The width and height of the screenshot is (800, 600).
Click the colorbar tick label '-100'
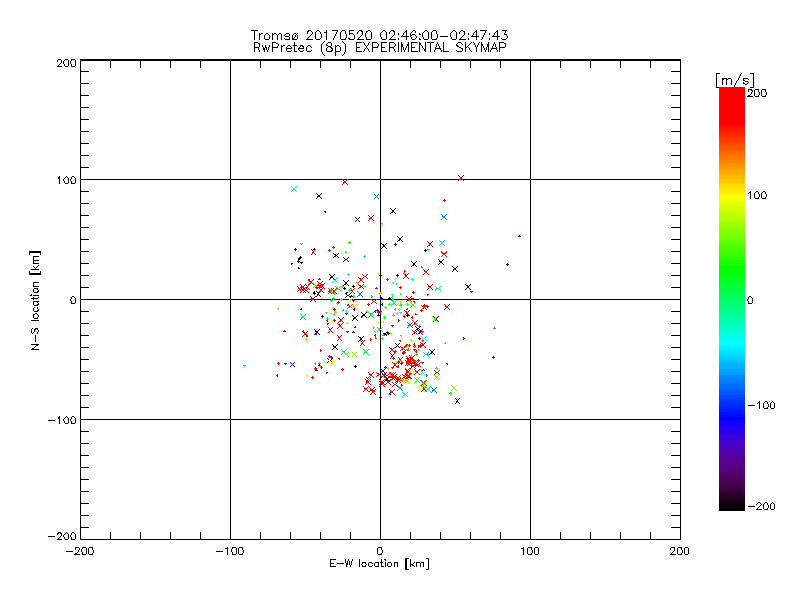(x=761, y=406)
